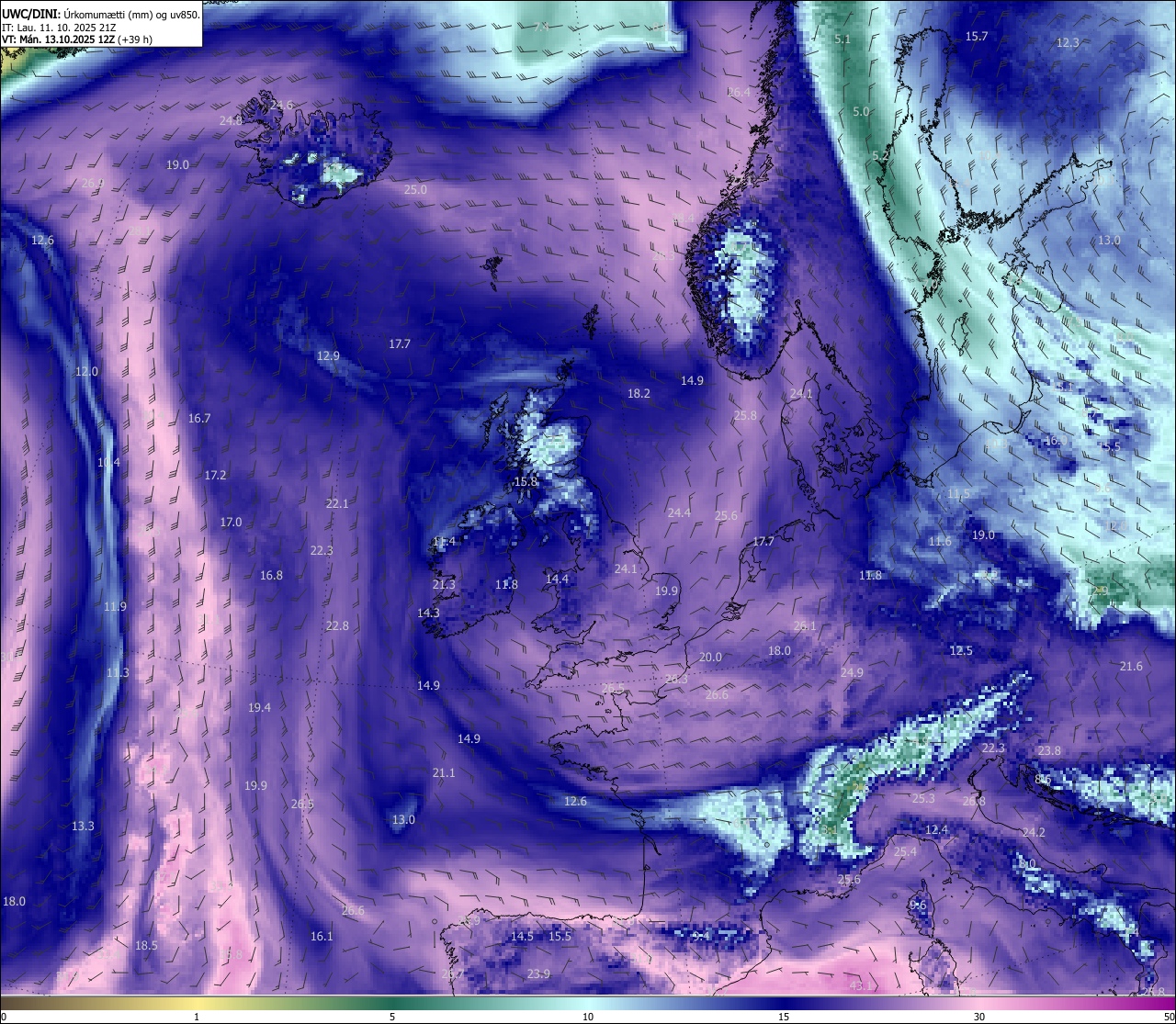Click the 26.4 map value
The width and height of the screenshot is (1176, 1024).
tap(739, 93)
